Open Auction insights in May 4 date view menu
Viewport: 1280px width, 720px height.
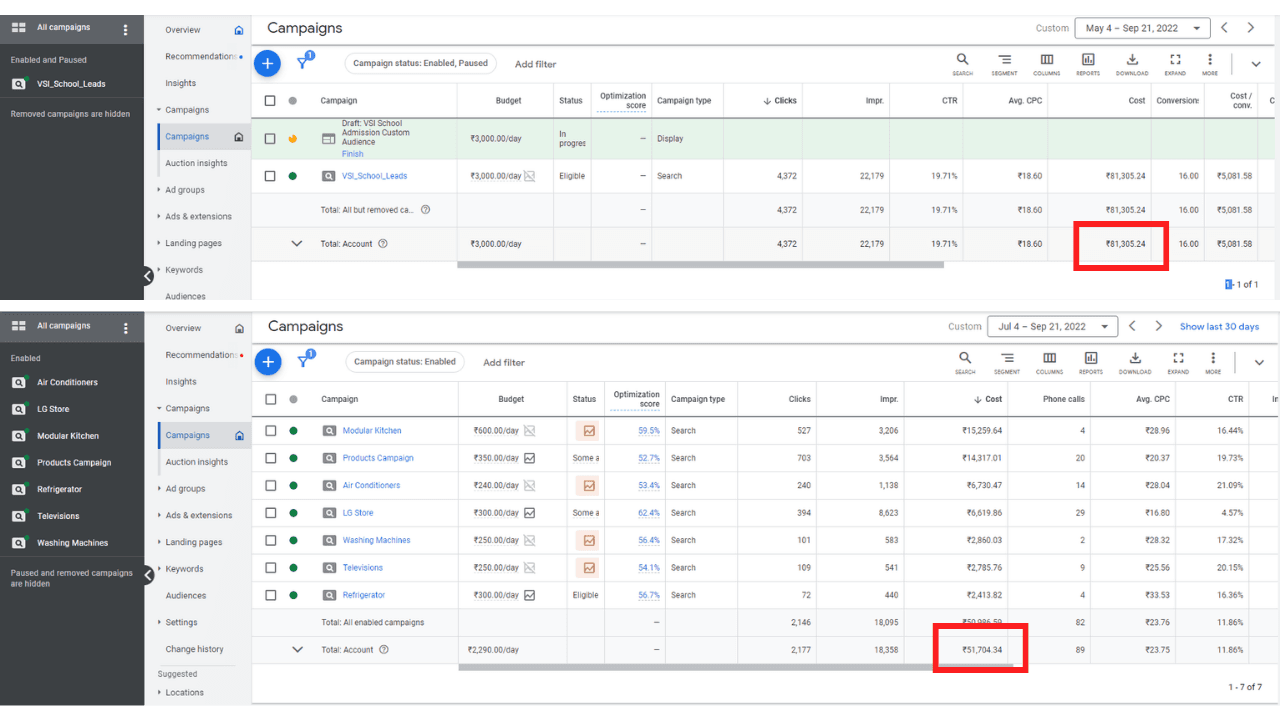tap(196, 163)
